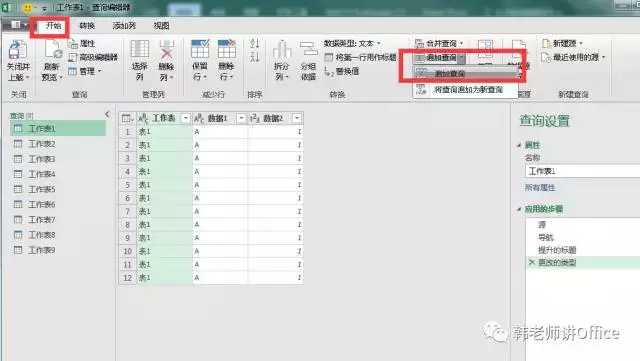
Task: Choose 追加查询 in the dropdown menu
Action: click(465, 74)
